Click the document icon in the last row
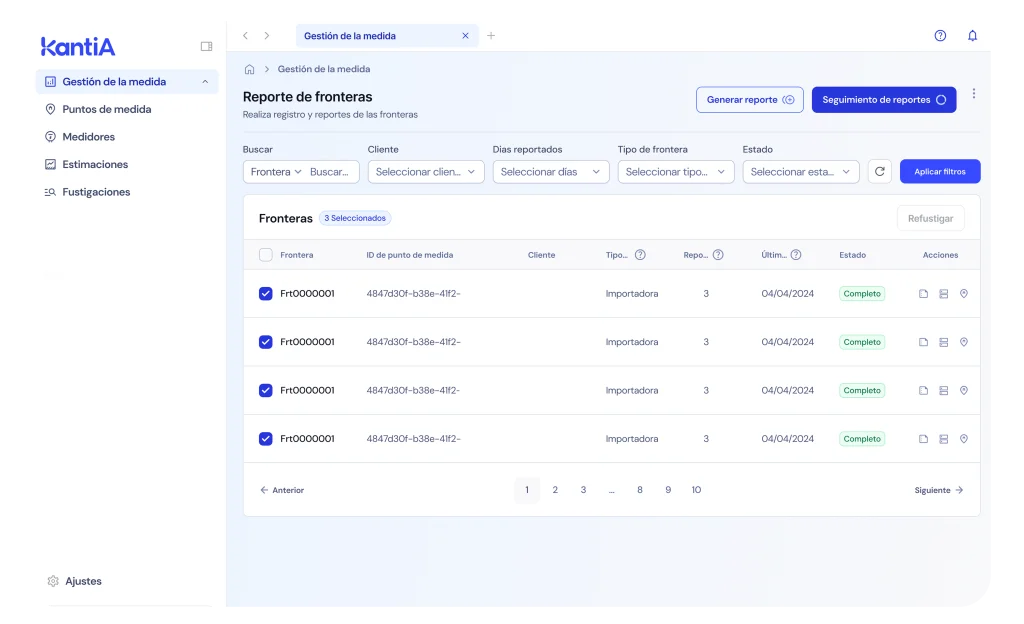 click(x=923, y=439)
